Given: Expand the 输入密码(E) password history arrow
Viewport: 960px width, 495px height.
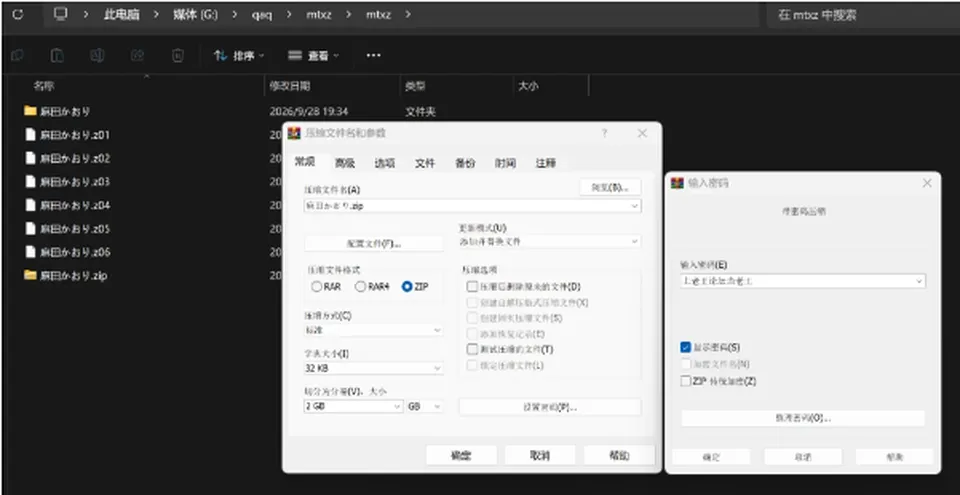Looking at the screenshot, I should click(x=918, y=281).
